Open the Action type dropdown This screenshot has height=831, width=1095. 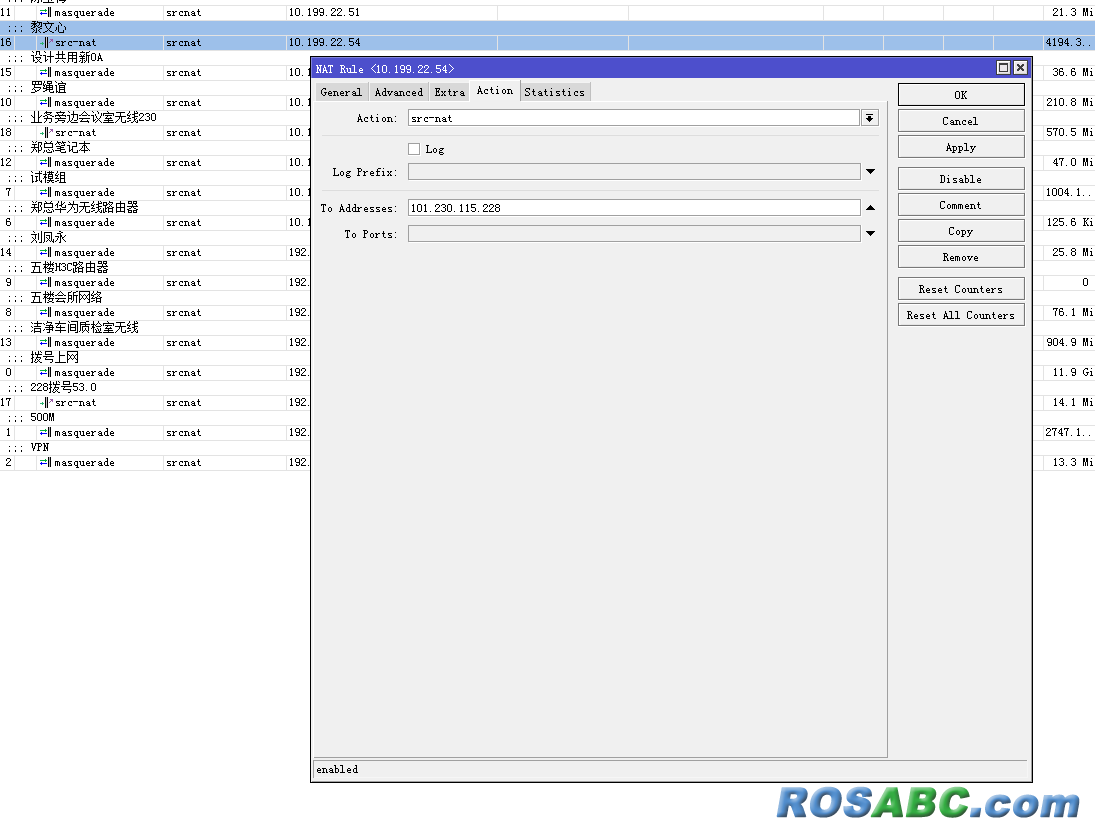(869, 118)
